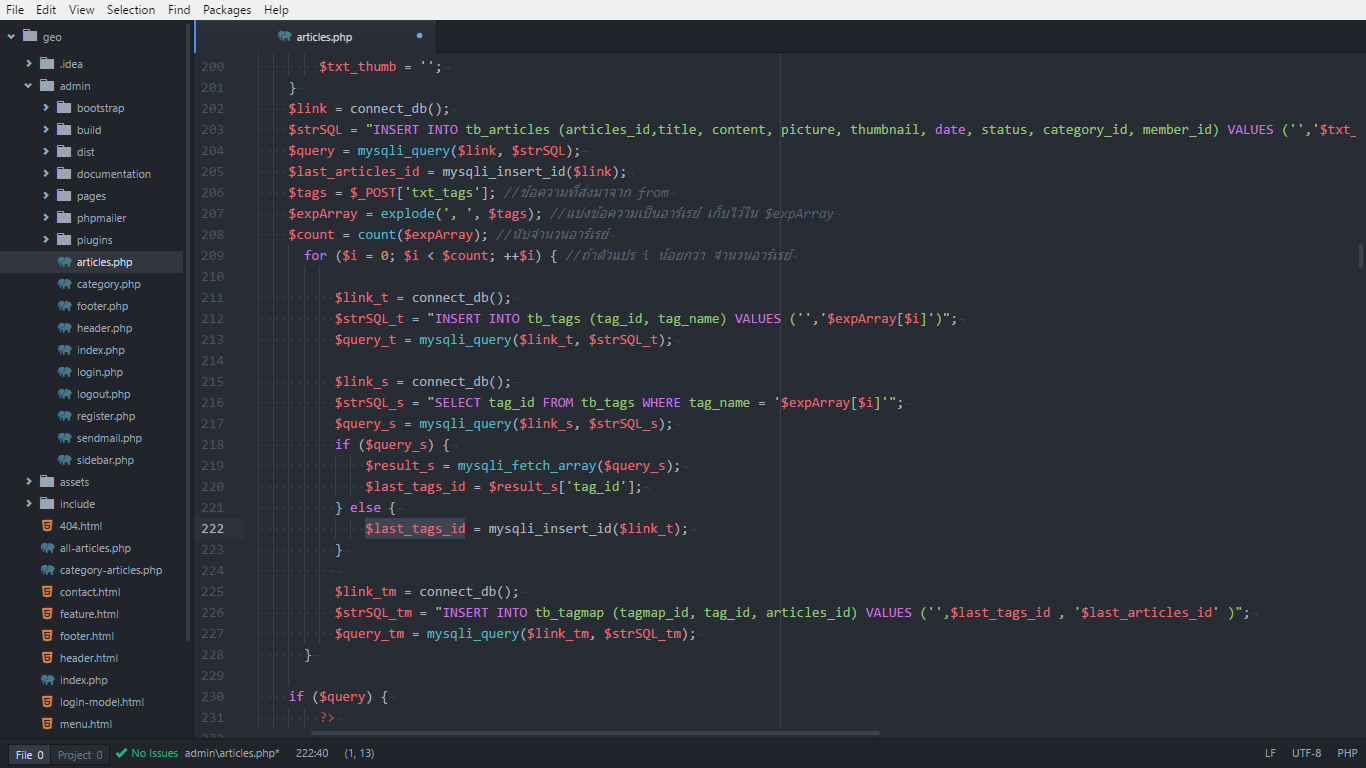Click the PHP icon beside register.php
Screen dimensions: 1366x768
64,416
